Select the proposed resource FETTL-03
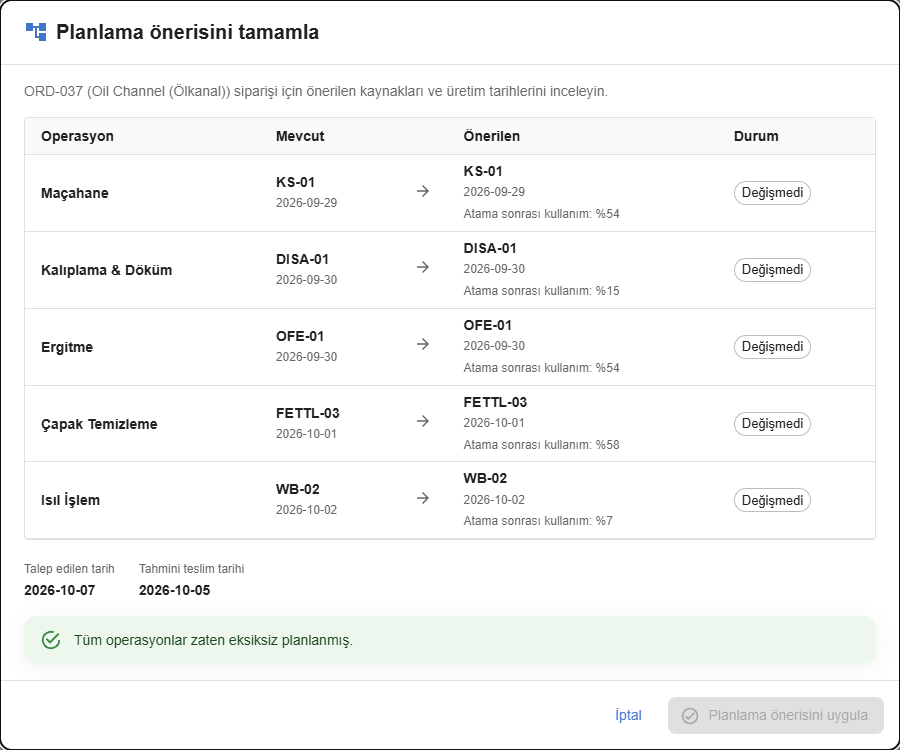The image size is (900, 750). point(495,402)
